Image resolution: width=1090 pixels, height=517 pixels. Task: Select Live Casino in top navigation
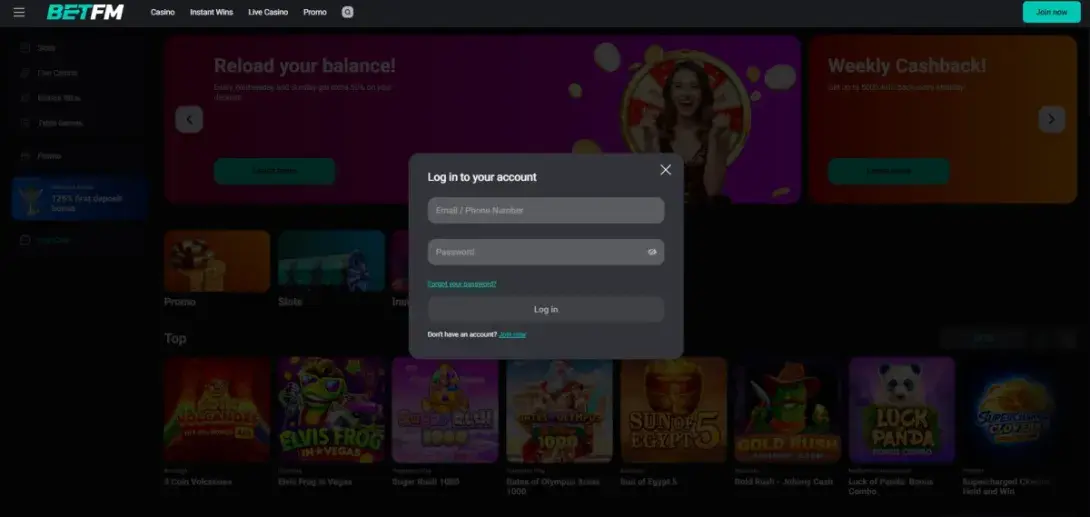click(x=268, y=12)
